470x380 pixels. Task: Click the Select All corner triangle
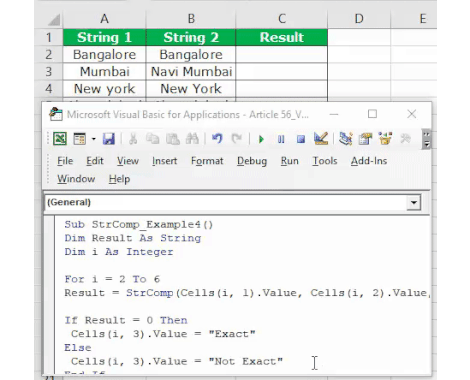(53, 19)
